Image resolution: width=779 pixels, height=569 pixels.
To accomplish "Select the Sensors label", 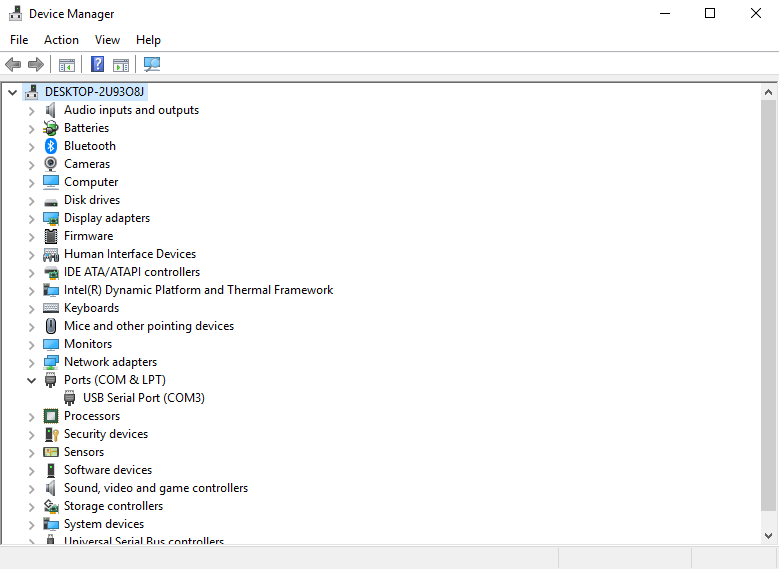I will 84,452.
